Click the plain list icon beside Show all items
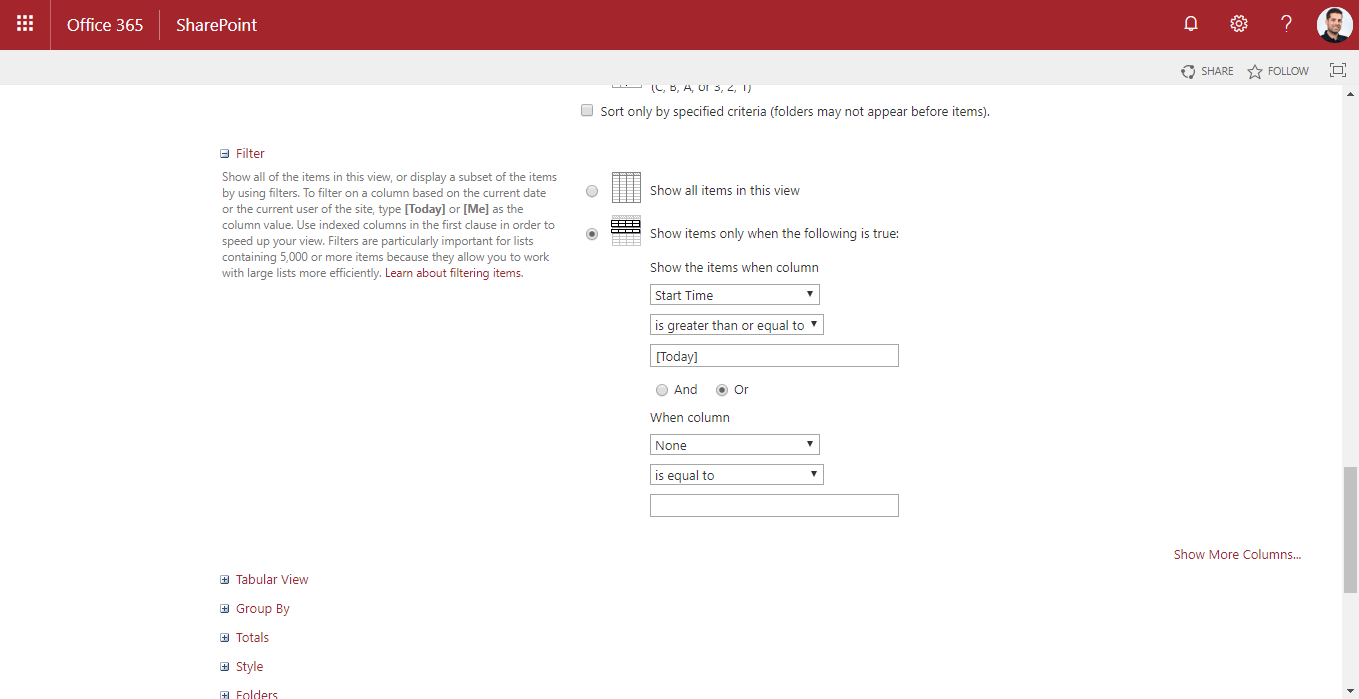The height and width of the screenshot is (699, 1359). pyautogui.click(x=626, y=188)
